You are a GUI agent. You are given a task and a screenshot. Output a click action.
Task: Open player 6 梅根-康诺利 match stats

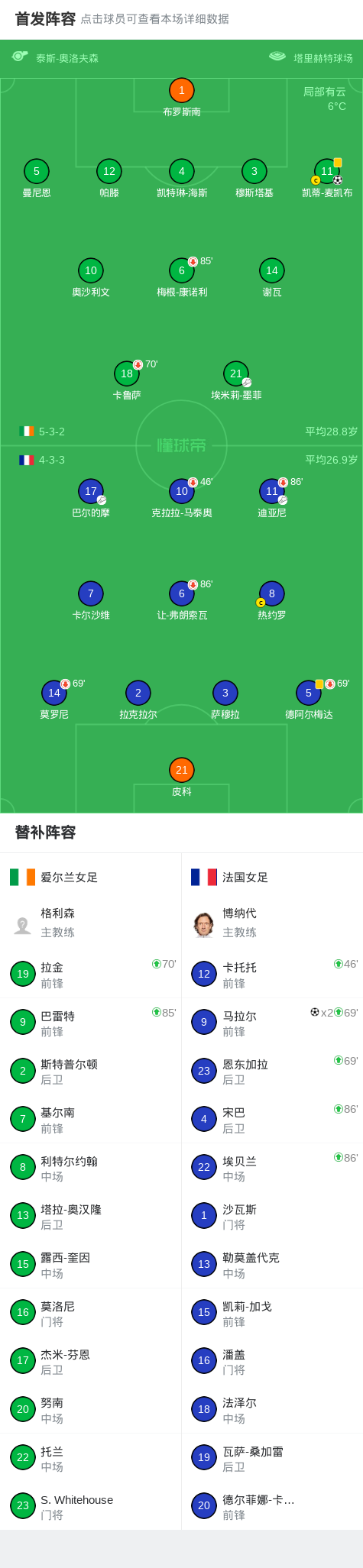(x=182, y=270)
